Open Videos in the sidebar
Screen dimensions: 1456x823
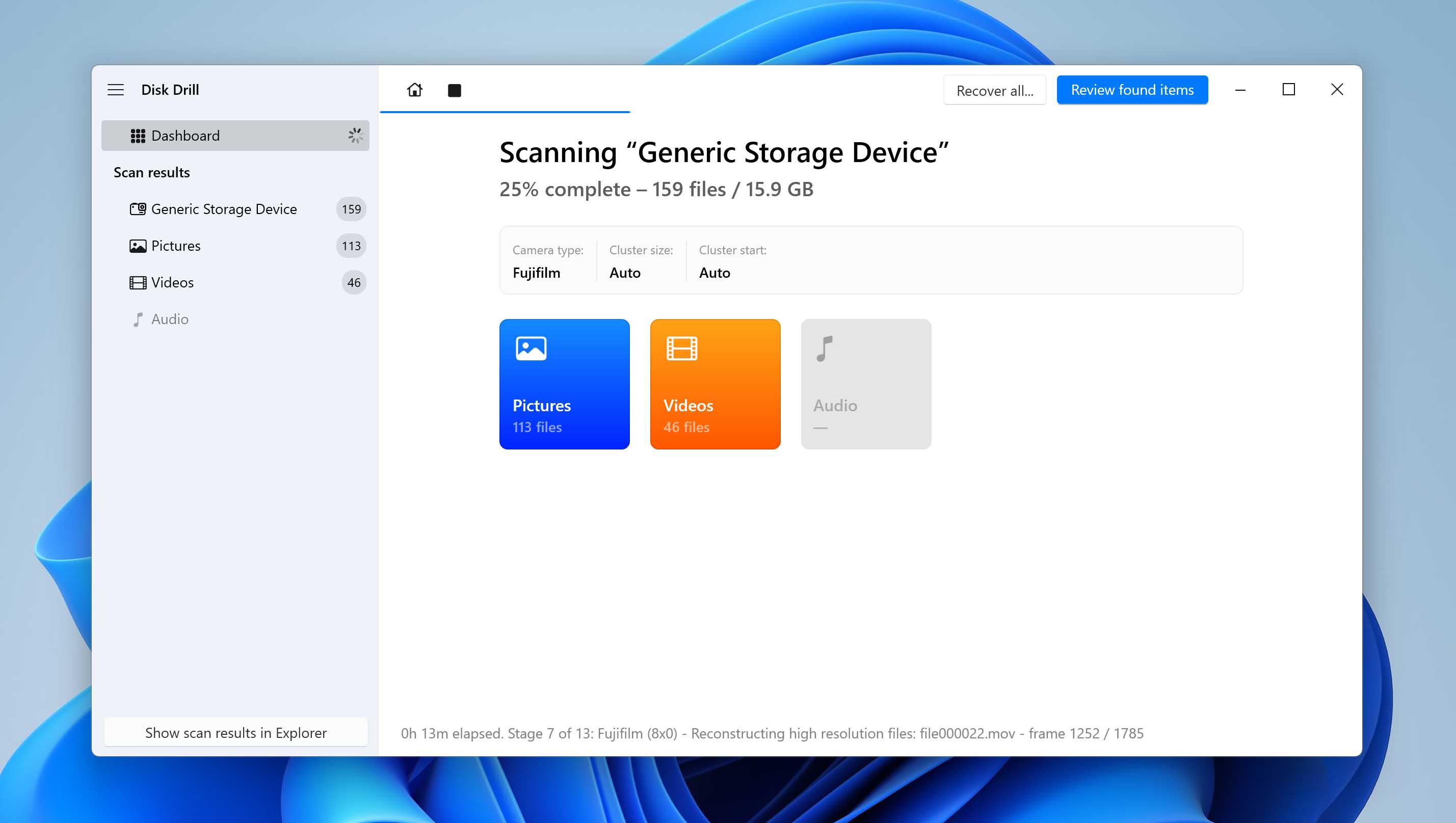235,283
